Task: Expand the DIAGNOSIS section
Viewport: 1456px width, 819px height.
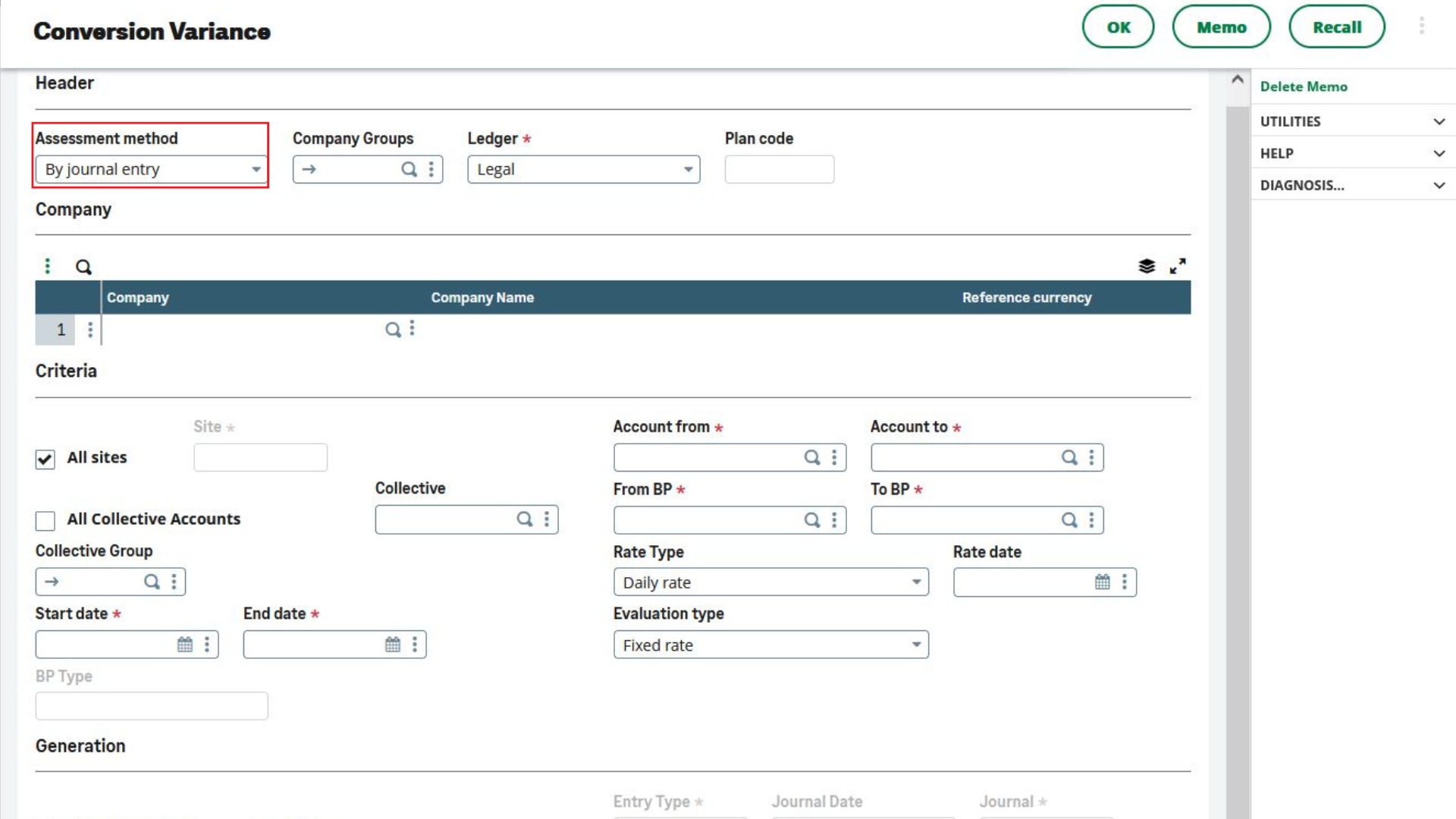Action: coord(1353,185)
